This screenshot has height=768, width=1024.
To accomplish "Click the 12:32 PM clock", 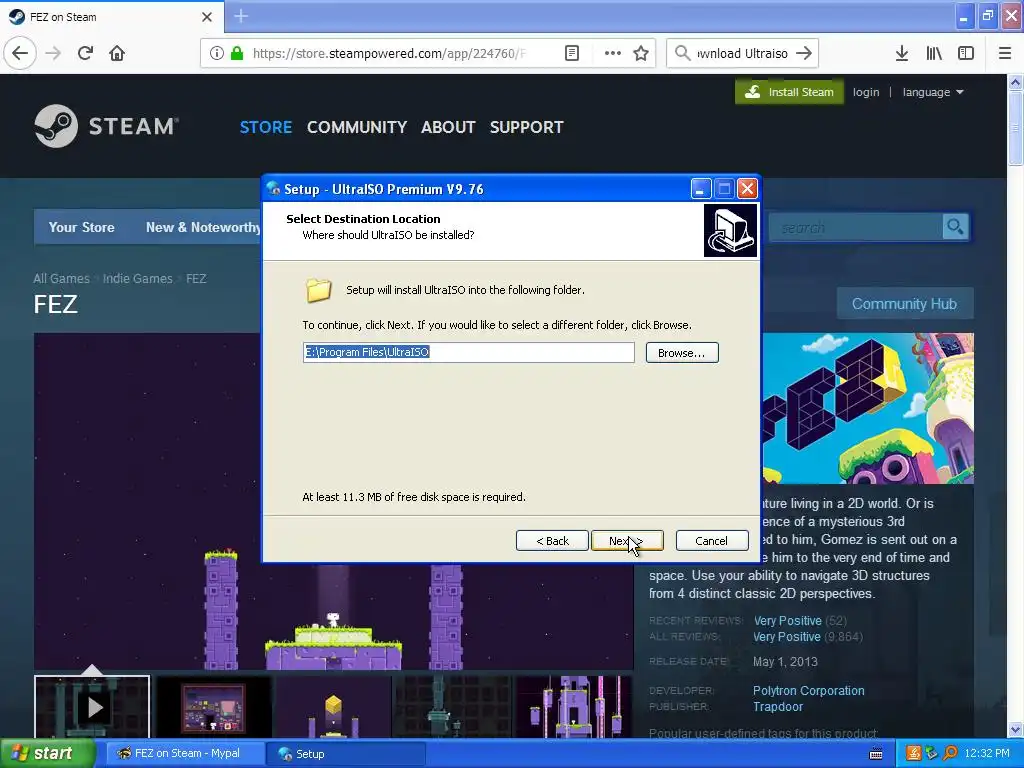I will (987, 754).
